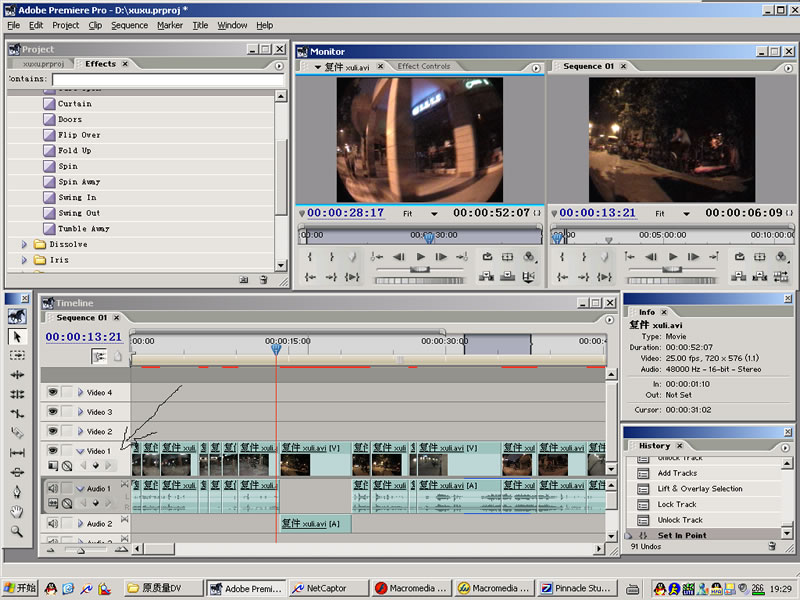The height and width of the screenshot is (600, 800).
Task: Expand Audio 2 track triangle
Action: [80, 523]
